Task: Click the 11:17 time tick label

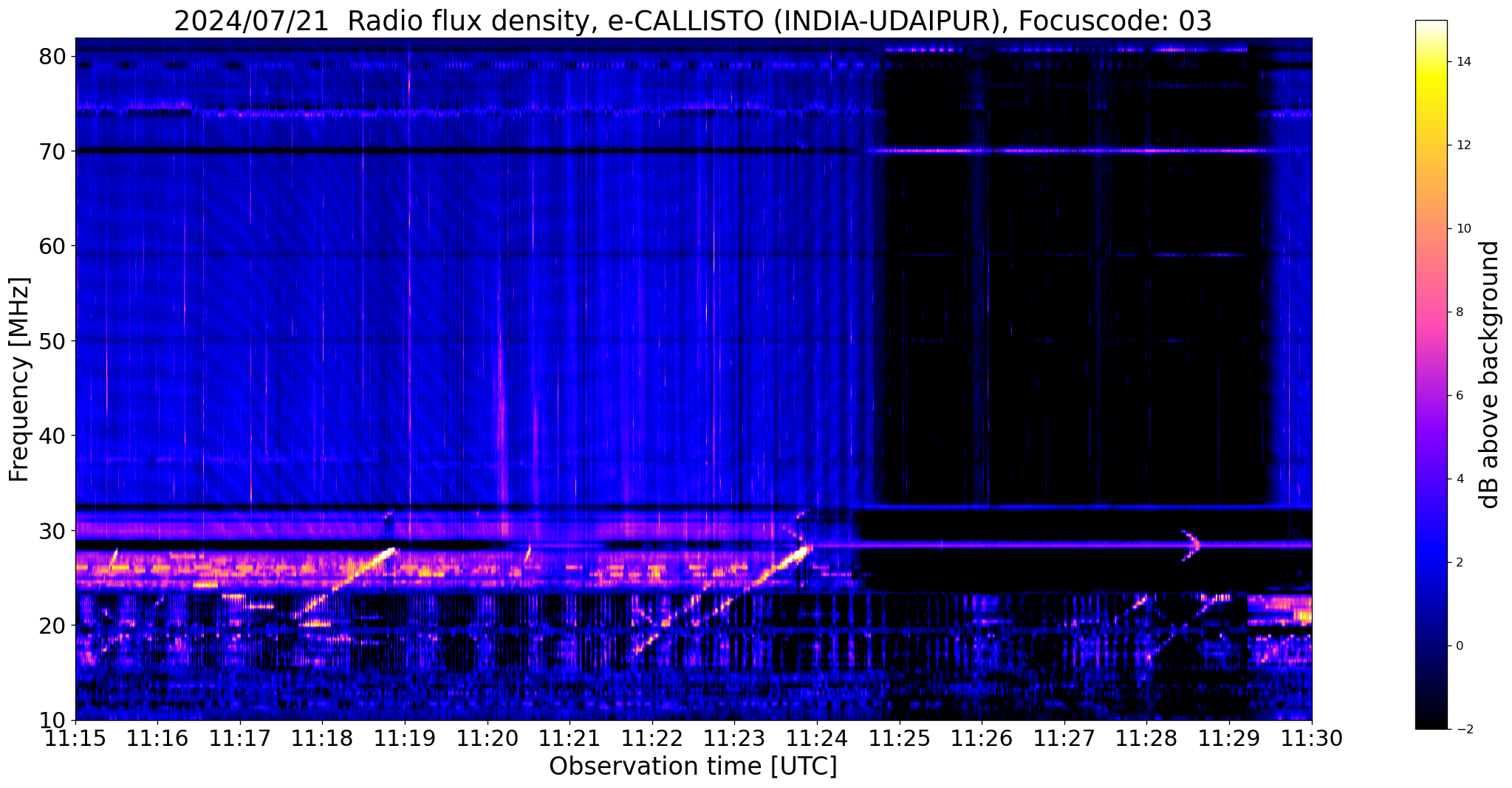Action: [x=240, y=738]
